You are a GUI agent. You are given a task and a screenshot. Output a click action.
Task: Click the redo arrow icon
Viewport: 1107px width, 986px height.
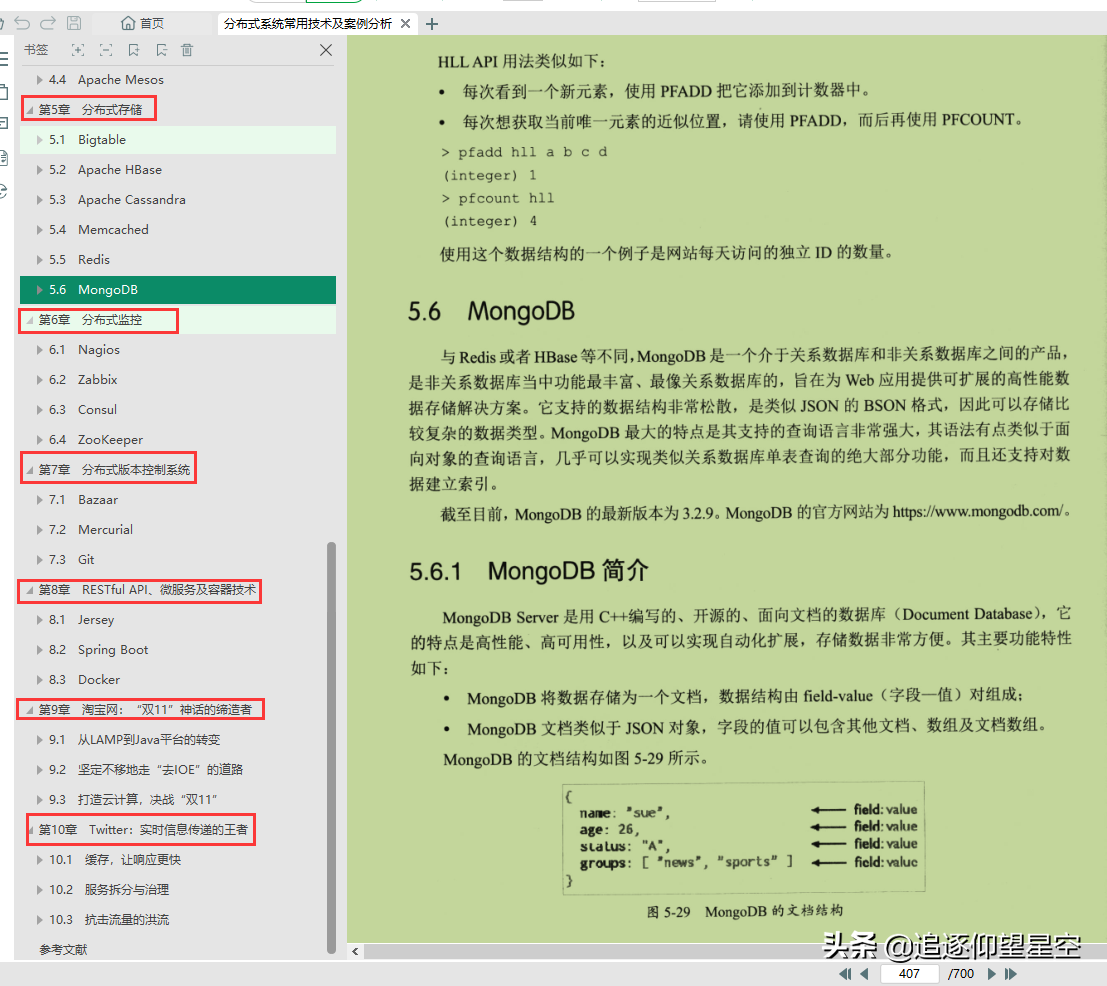(x=48, y=23)
